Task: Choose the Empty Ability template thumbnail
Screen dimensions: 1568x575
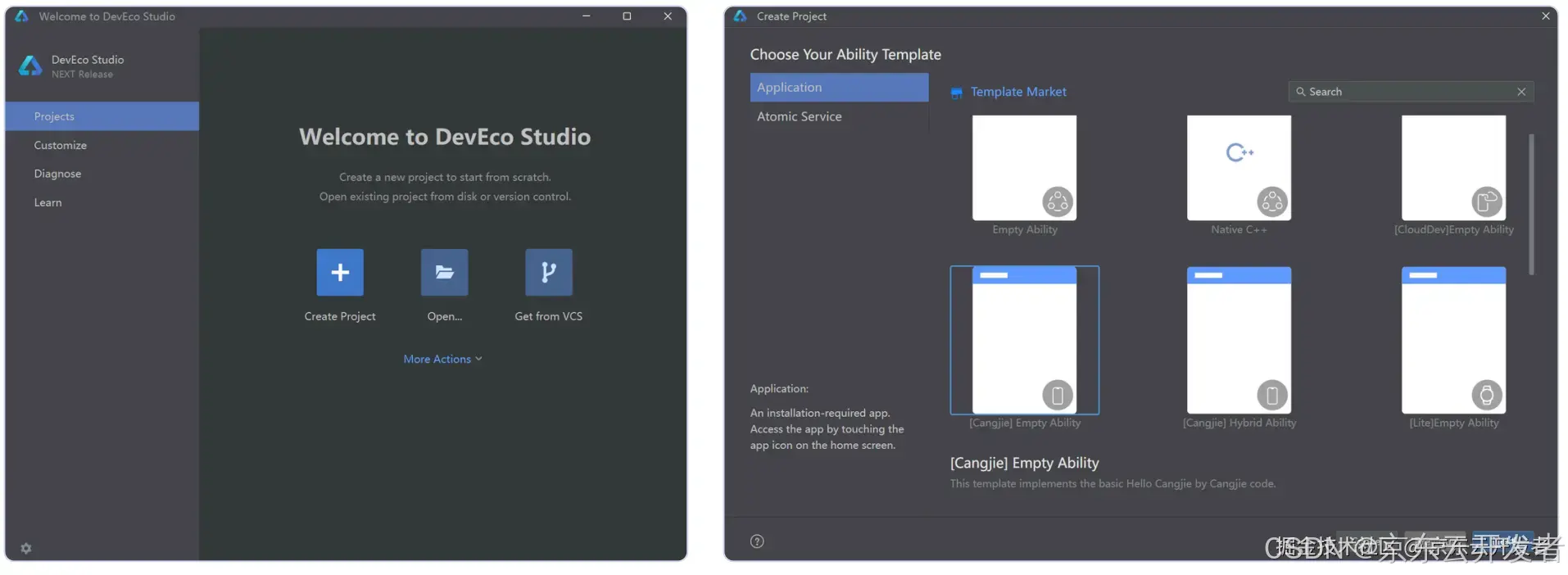Action: tap(1024, 168)
